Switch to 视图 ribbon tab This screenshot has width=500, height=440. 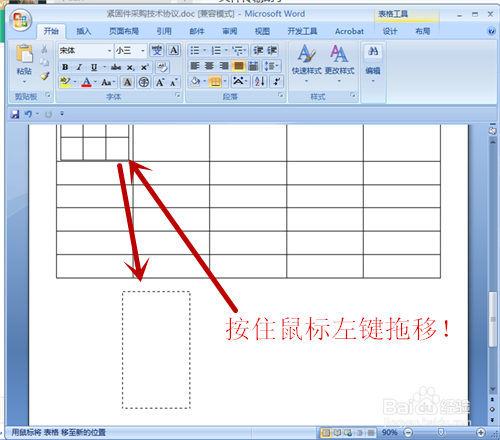coord(262,31)
